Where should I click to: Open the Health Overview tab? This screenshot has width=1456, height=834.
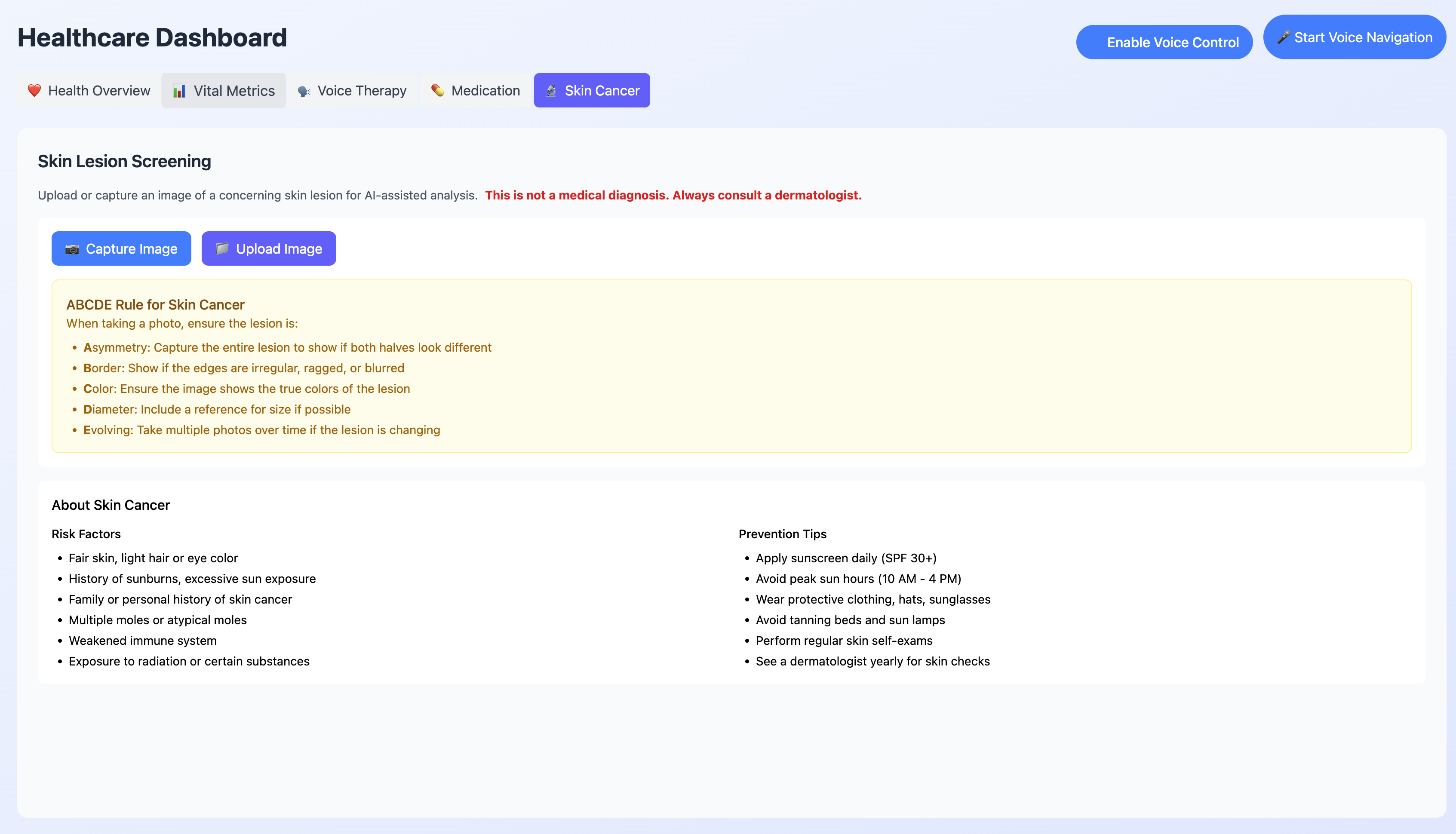pyautogui.click(x=99, y=91)
